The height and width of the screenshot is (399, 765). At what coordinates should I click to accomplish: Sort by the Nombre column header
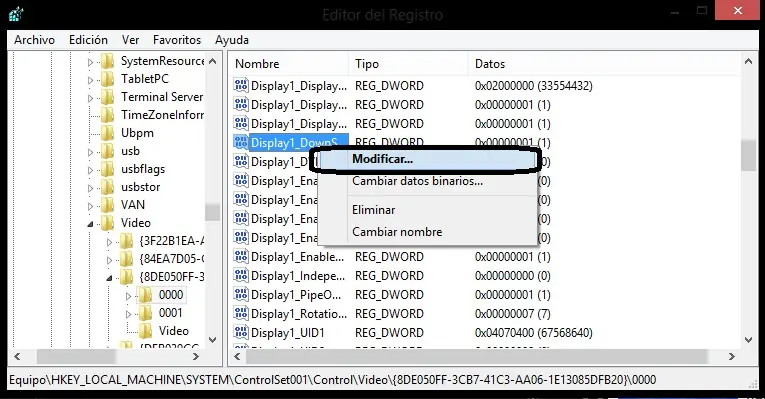click(x=289, y=64)
